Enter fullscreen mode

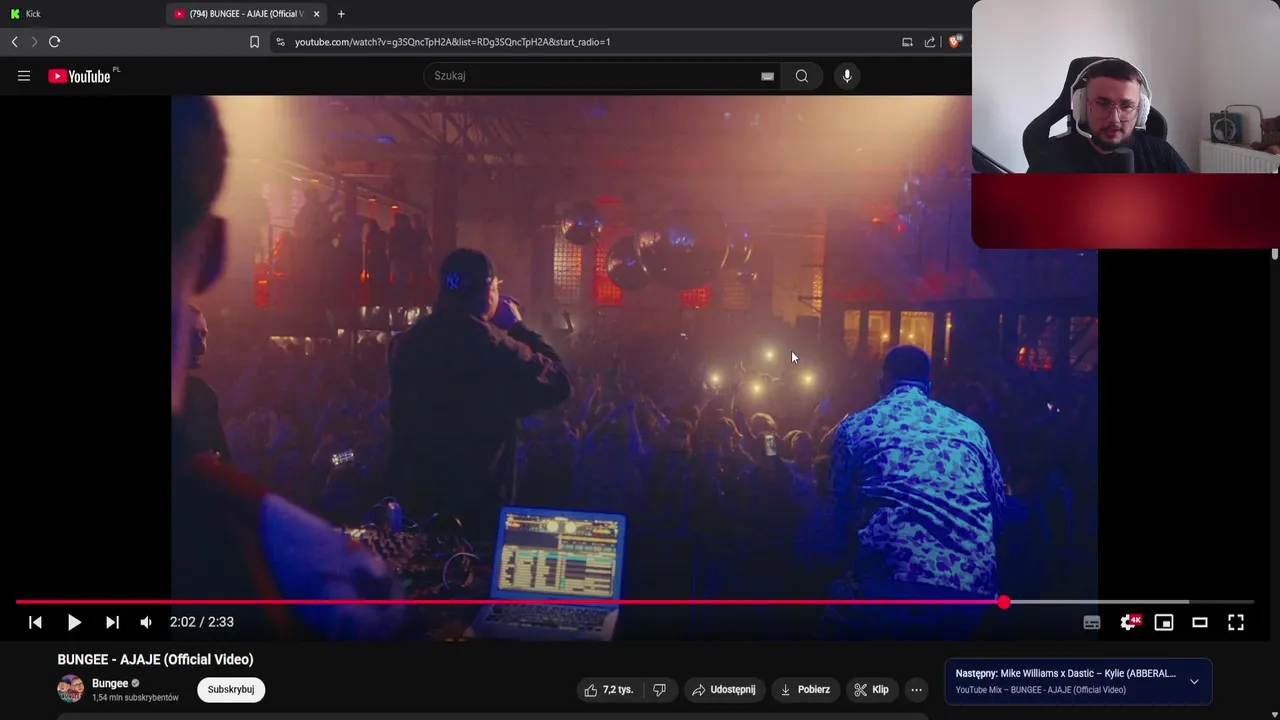coord(1236,622)
